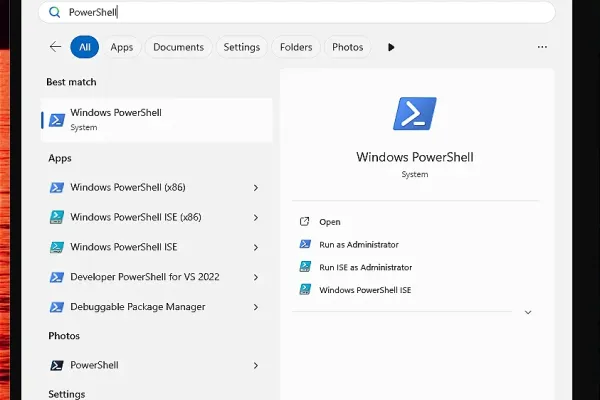The width and height of the screenshot is (600, 400).
Task: Choose Run ISE as Administrator
Action: click(365, 267)
